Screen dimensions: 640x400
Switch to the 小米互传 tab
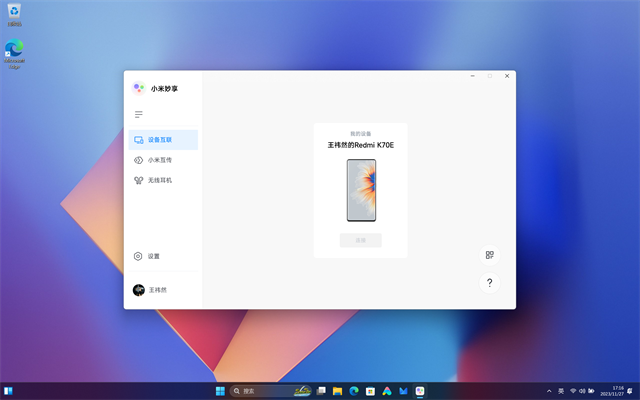[163, 160]
